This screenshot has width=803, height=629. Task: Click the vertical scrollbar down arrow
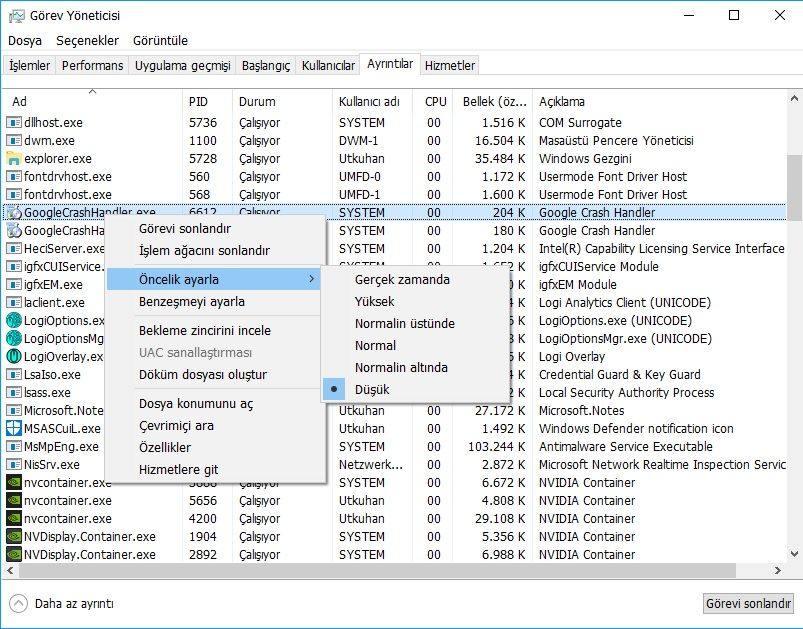(794, 554)
